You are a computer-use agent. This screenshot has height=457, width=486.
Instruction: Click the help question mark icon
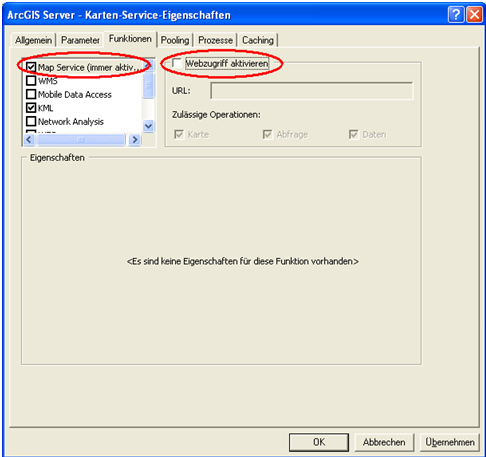click(x=456, y=15)
